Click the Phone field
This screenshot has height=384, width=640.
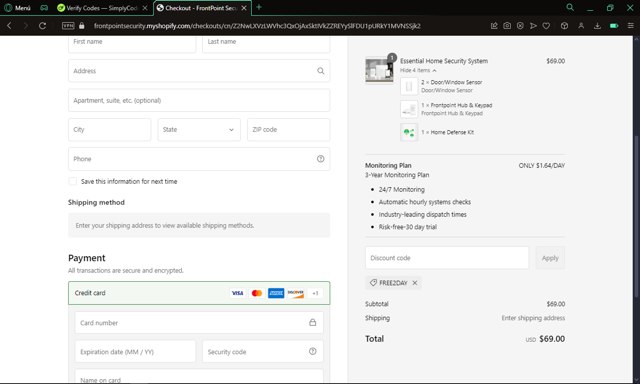pyautogui.click(x=199, y=159)
